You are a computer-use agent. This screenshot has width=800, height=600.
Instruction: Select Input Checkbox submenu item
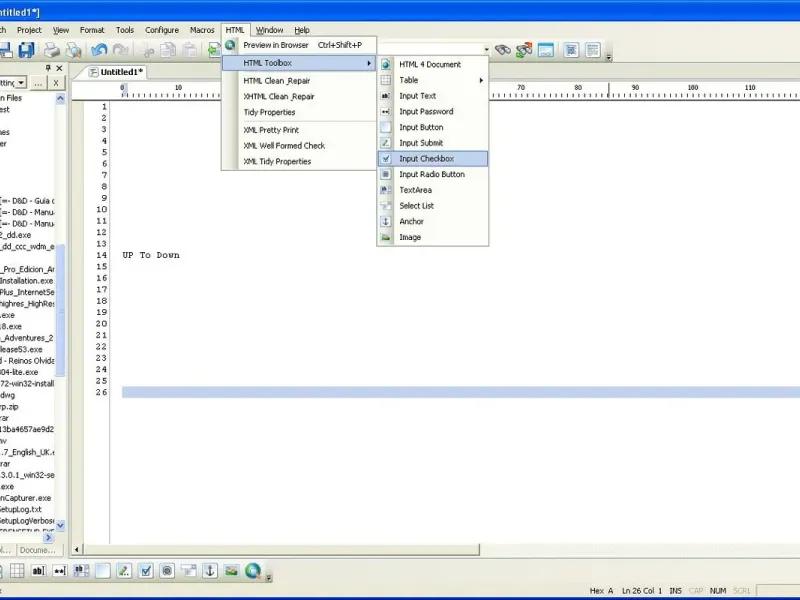(x=433, y=159)
